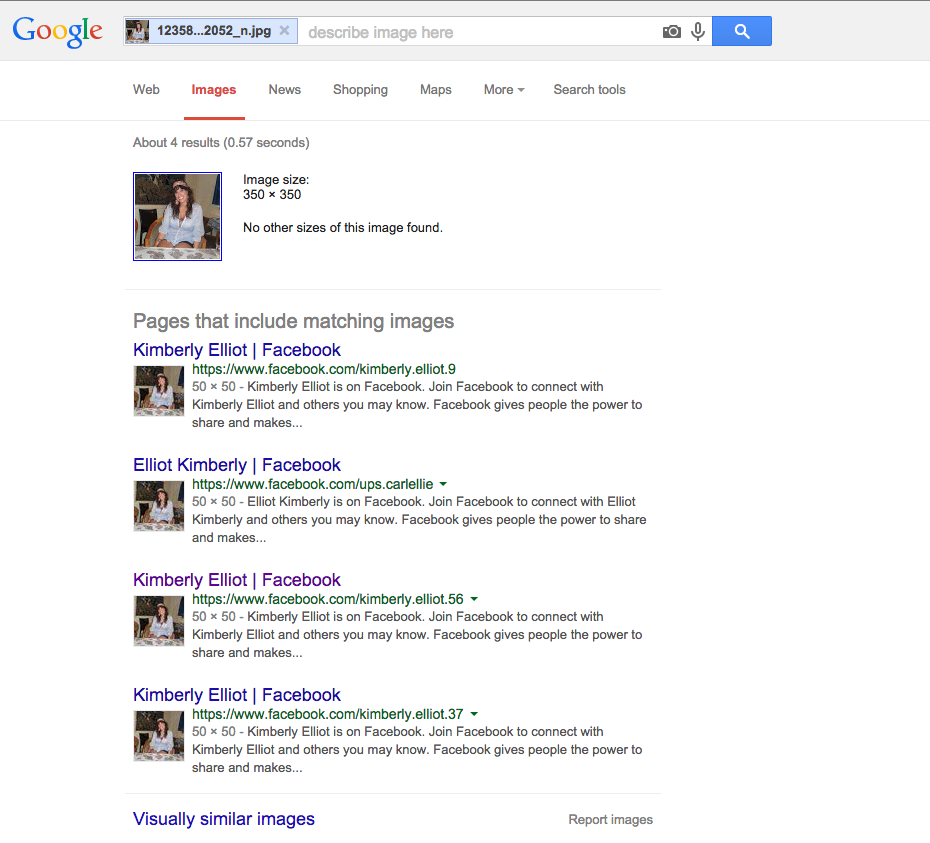The height and width of the screenshot is (843, 930).
Task: Click thumbnail next to kimberly.elliot.37 result
Action: 158,736
